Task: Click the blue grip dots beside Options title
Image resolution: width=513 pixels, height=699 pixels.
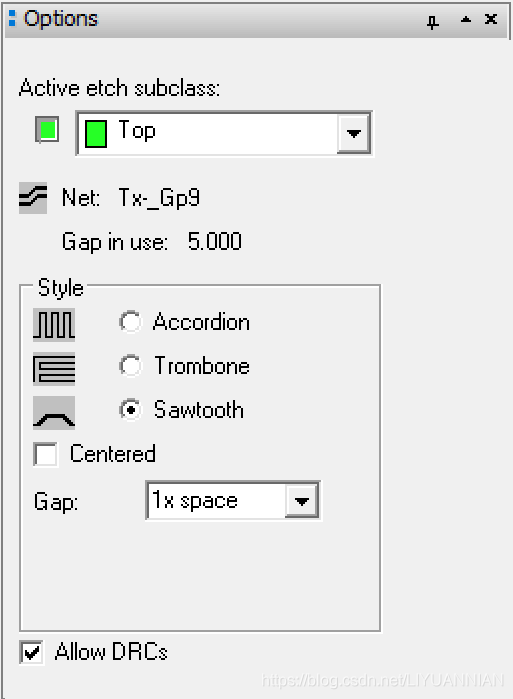Action: click(12, 18)
